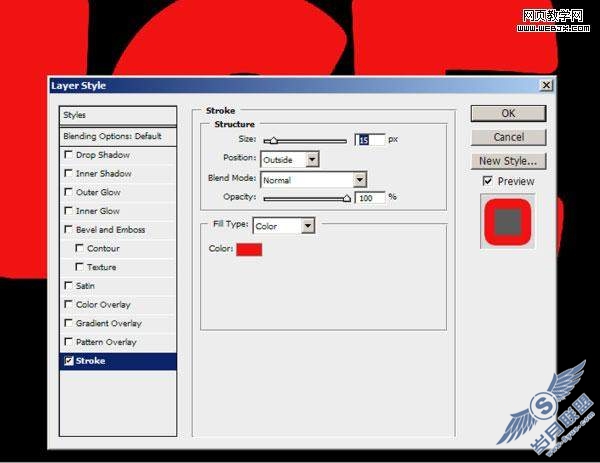Click the Size px input field
Viewport: 600px width, 463px height.
[370, 140]
